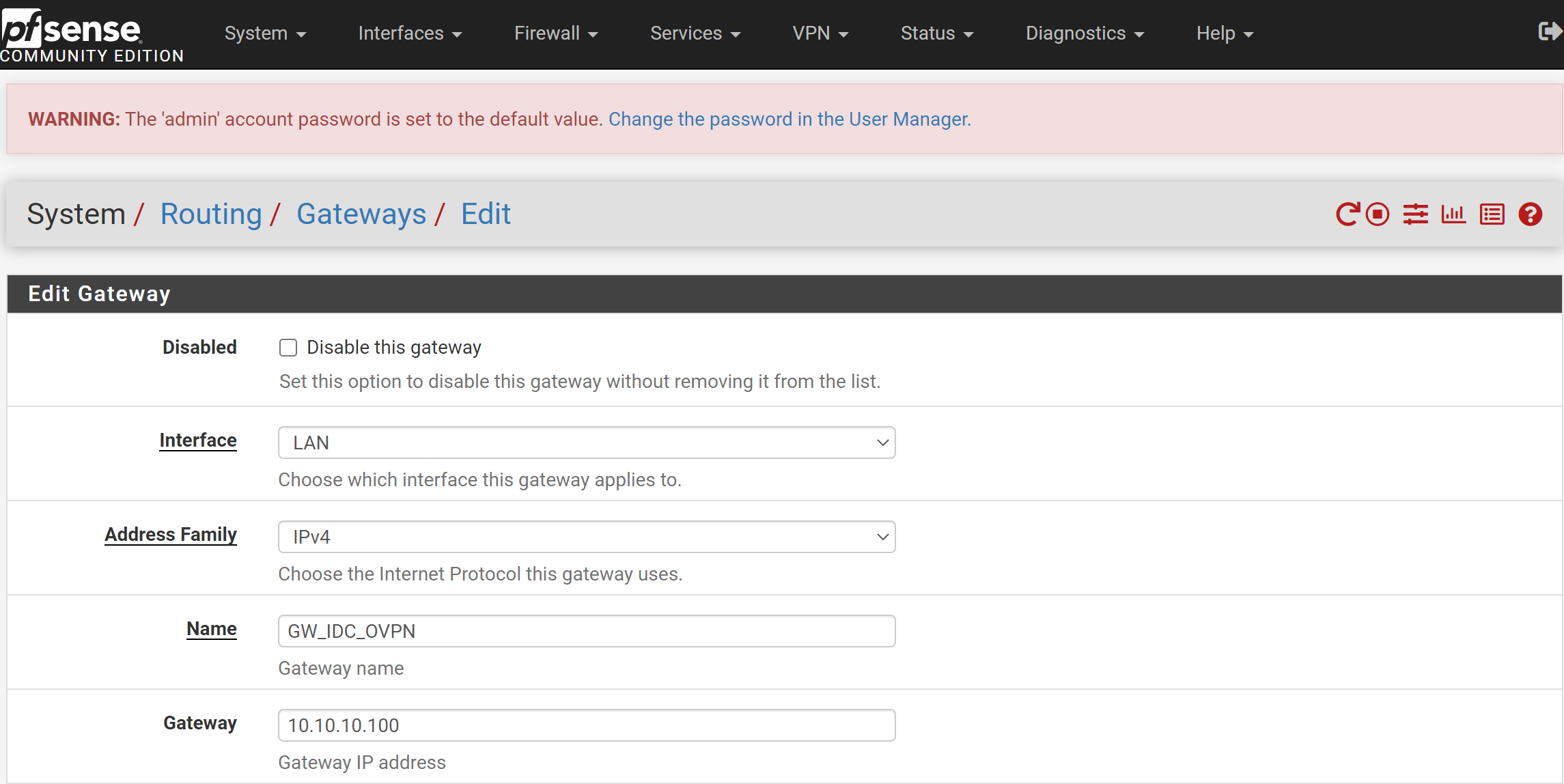Click the Gateway IP address input field
Image resolution: width=1564 pixels, height=784 pixels.
click(587, 725)
